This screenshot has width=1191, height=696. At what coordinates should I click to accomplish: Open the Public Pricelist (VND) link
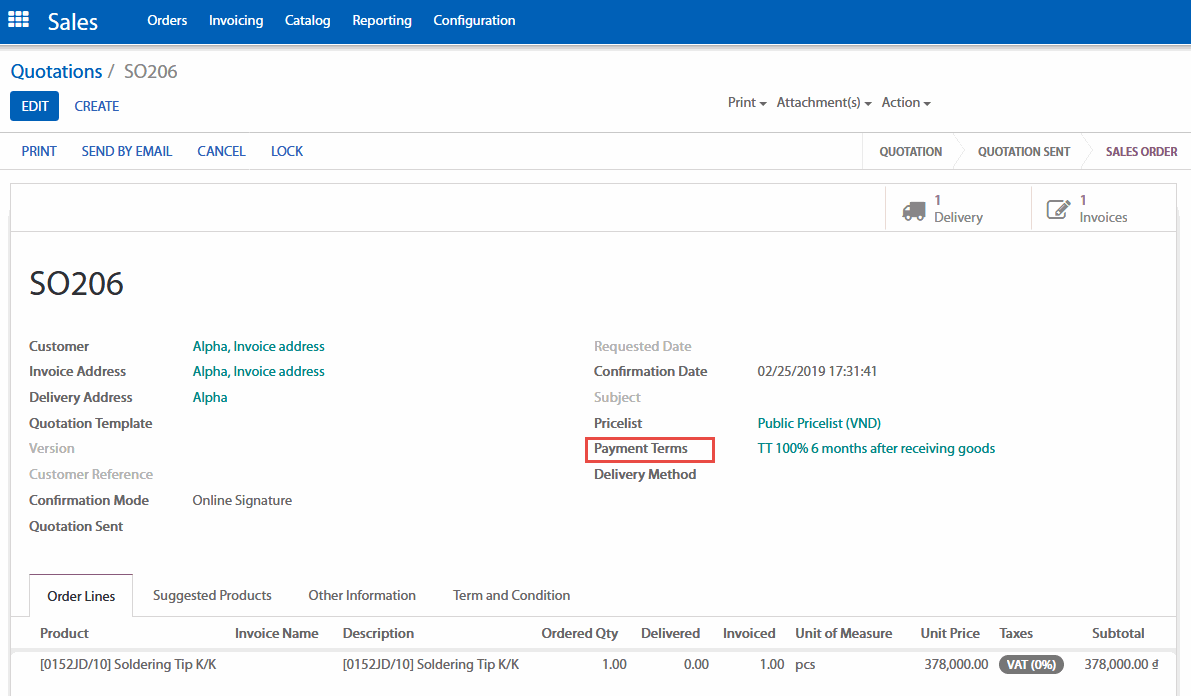(x=819, y=423)
